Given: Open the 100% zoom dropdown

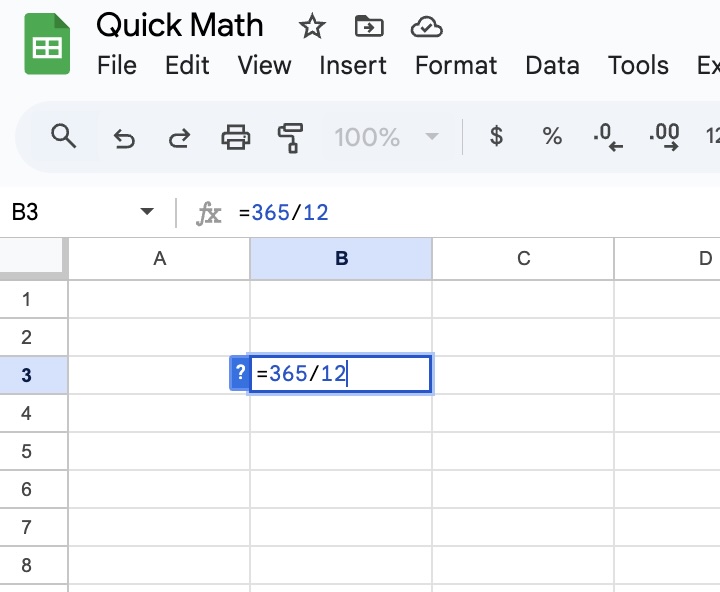Looking at the screenshot, I should click(x=386, y=137).
